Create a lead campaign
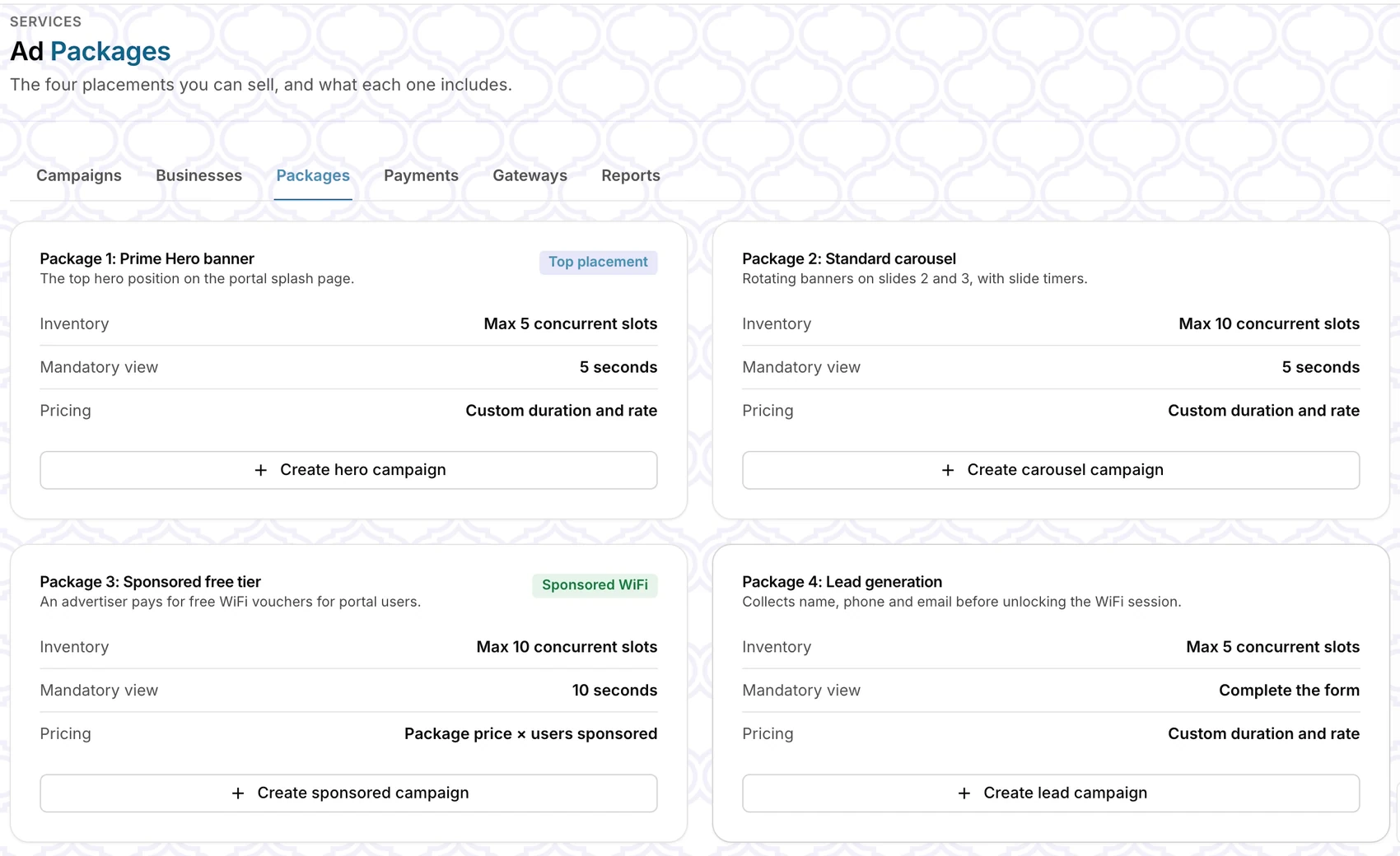Image resolution: width=1400 pixels, height=856 pixels. [x=1051, y=793]
